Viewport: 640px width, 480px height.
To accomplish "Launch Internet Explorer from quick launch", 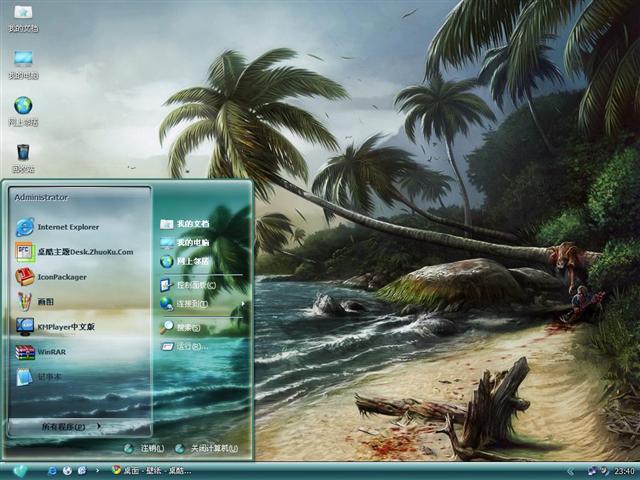I will (x=52, y=471).
